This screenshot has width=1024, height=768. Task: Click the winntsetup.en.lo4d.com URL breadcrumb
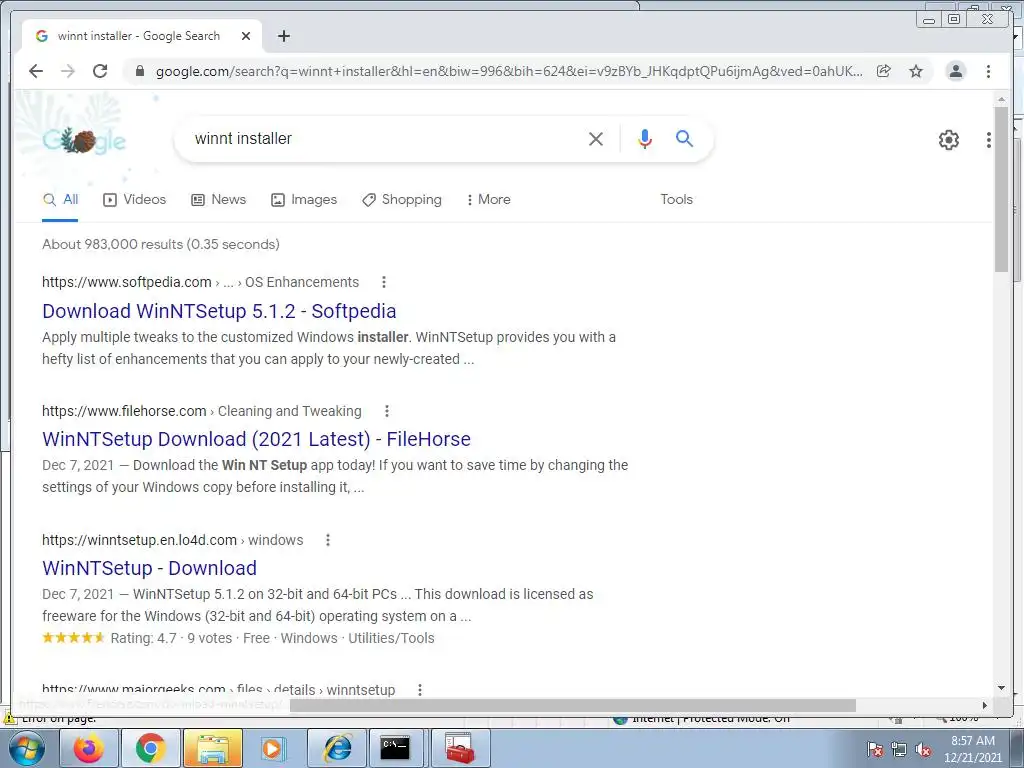tap(172, 540)
